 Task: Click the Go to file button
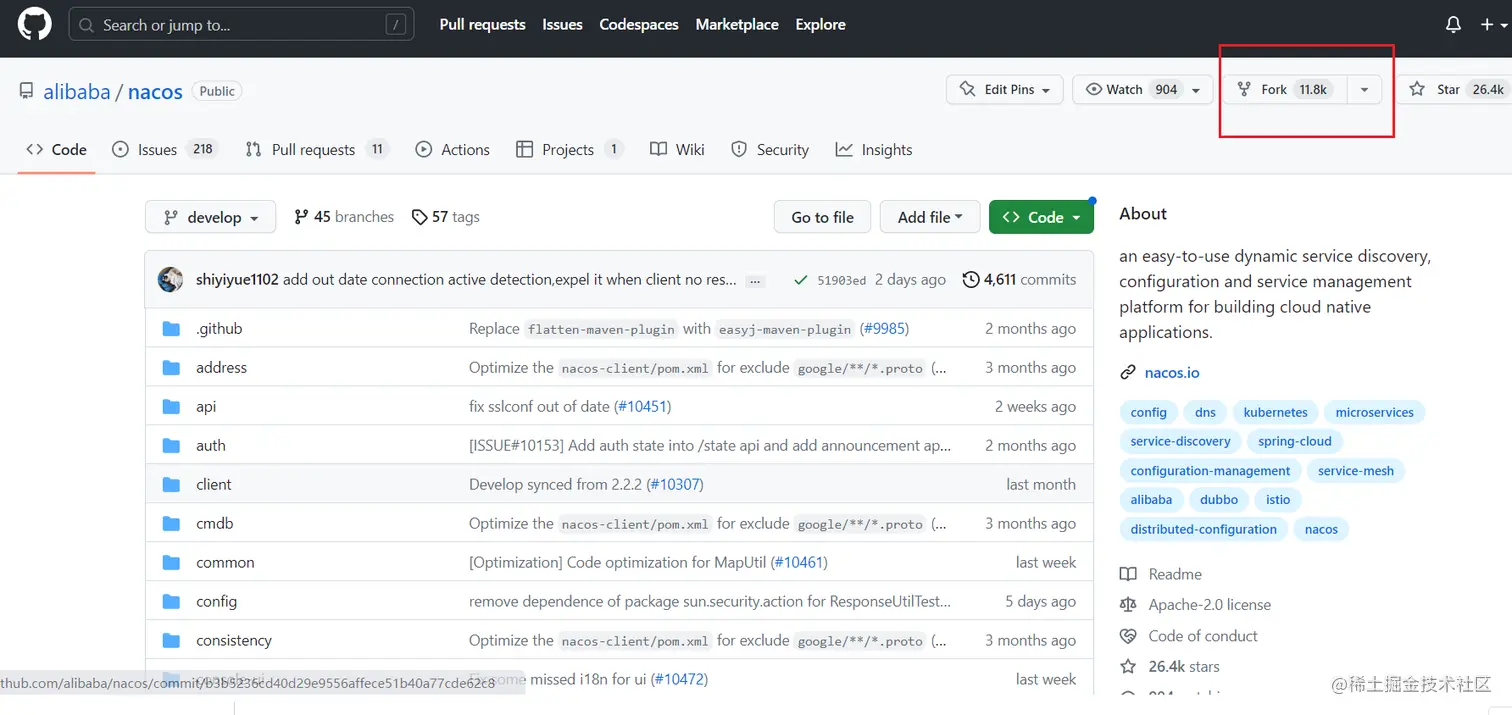pos(823,217)
